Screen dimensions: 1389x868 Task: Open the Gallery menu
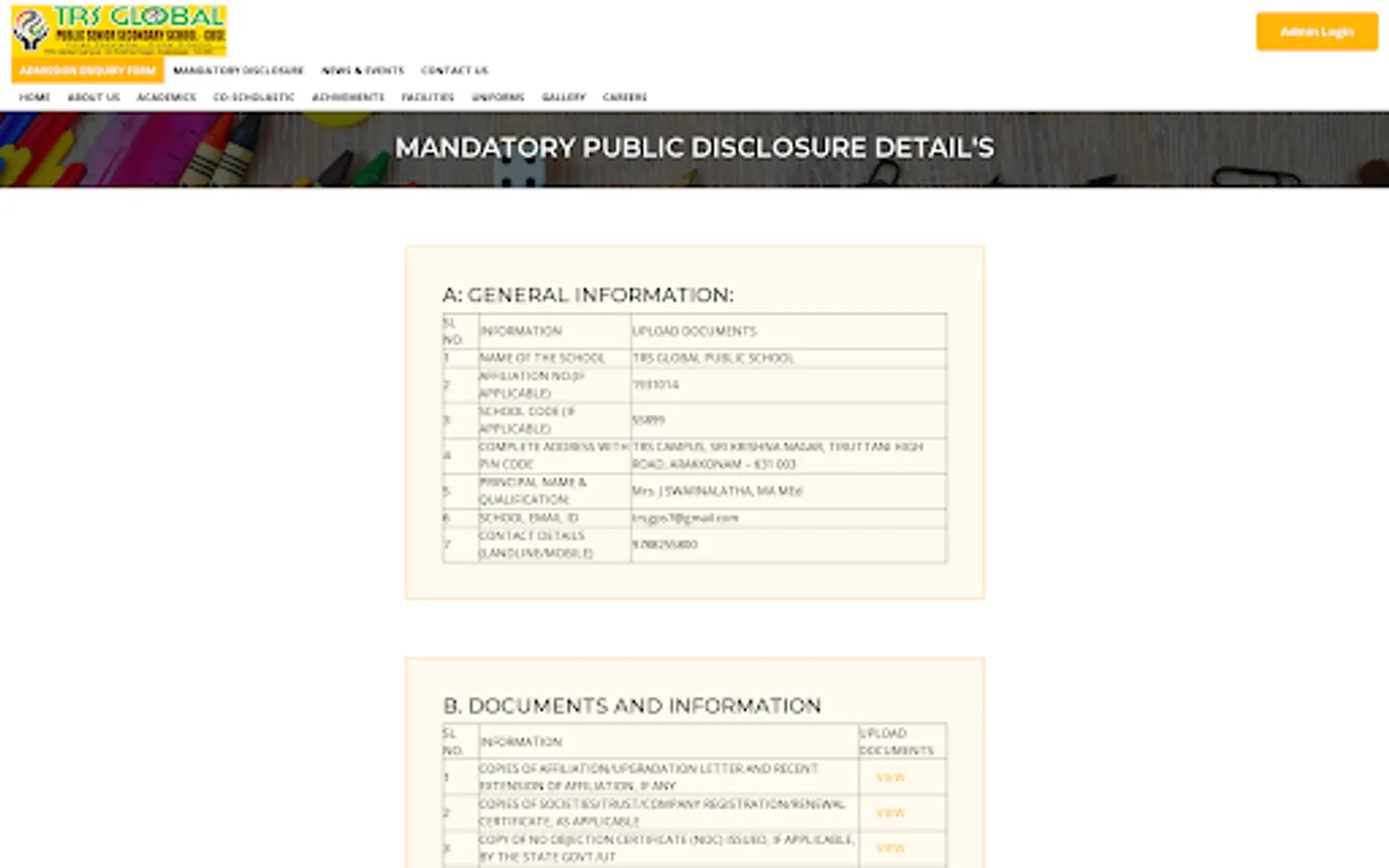(x=563, y=97)
